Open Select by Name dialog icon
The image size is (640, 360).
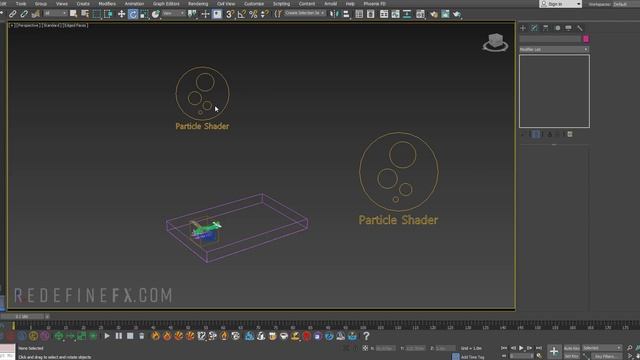[x=85, y=14]
